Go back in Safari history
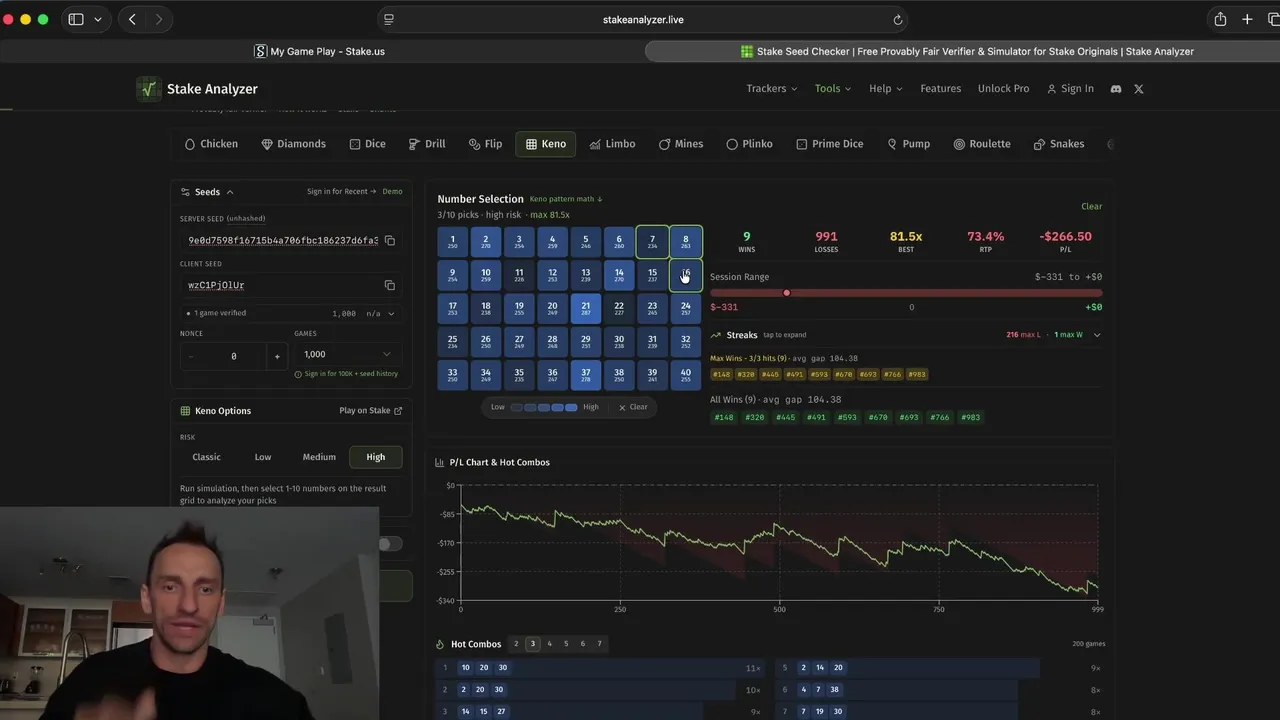Viewport: 1280px width, 720px height. [132, 19]
